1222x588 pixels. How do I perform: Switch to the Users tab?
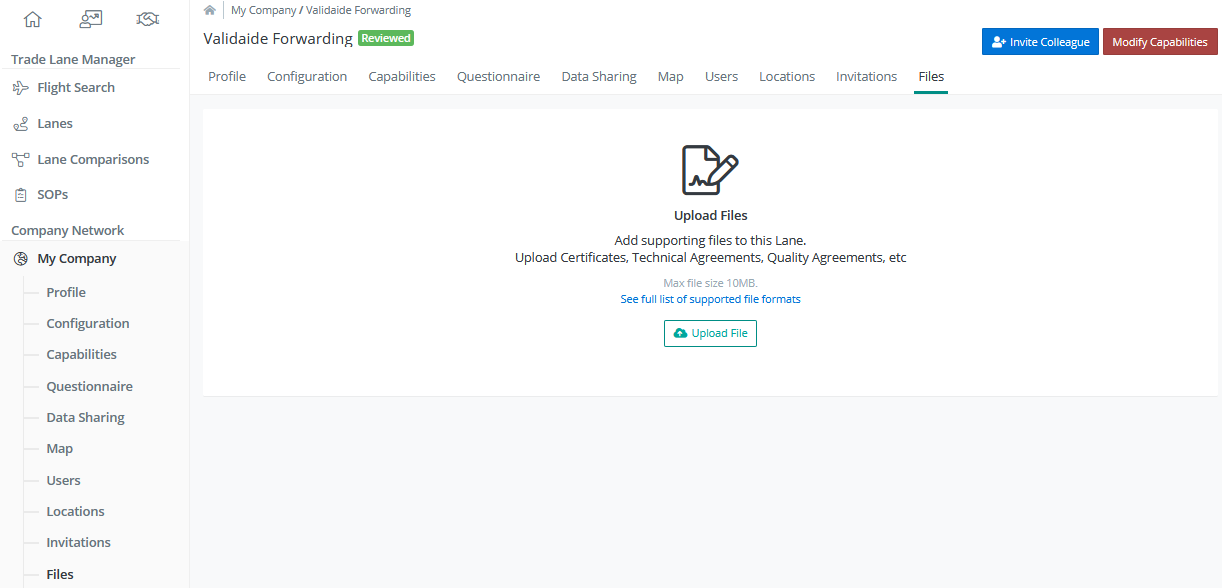[x=722, y=77]
